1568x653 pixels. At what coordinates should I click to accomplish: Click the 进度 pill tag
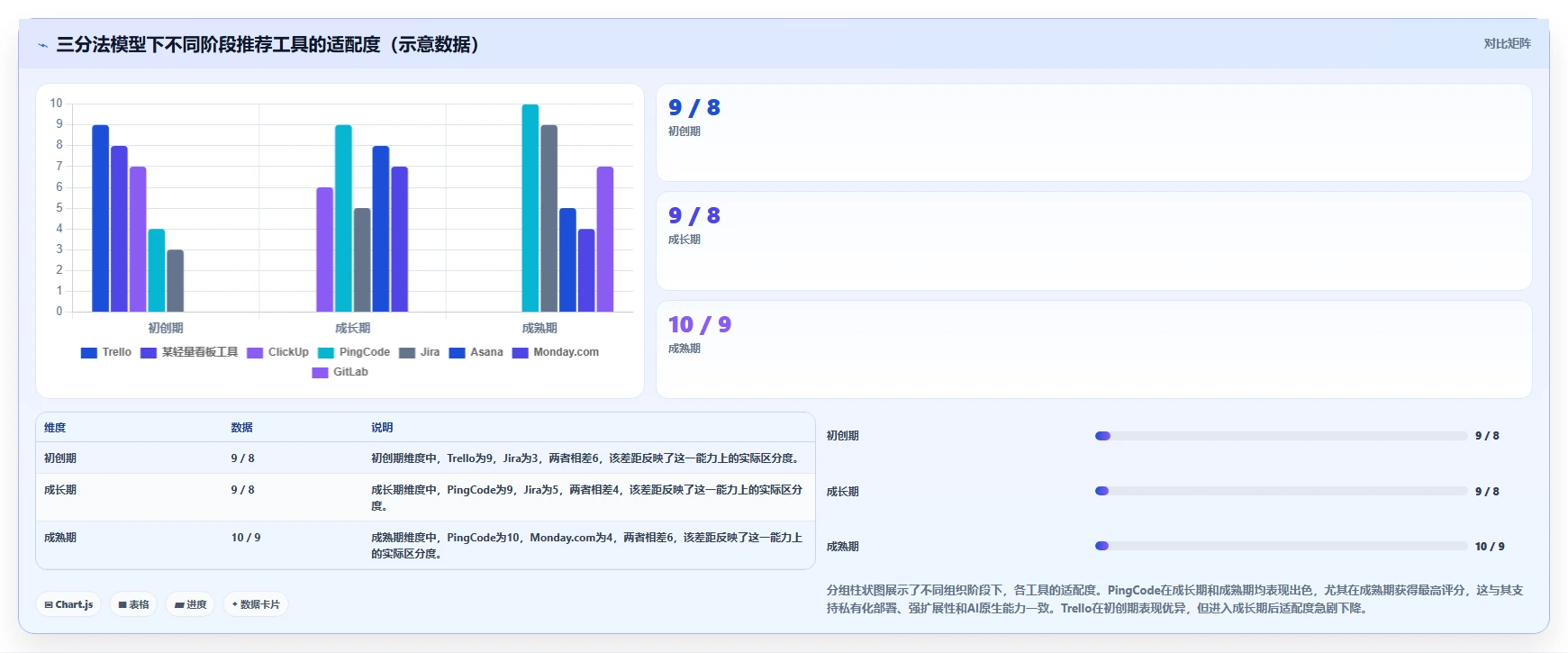(x=191, y=604)
